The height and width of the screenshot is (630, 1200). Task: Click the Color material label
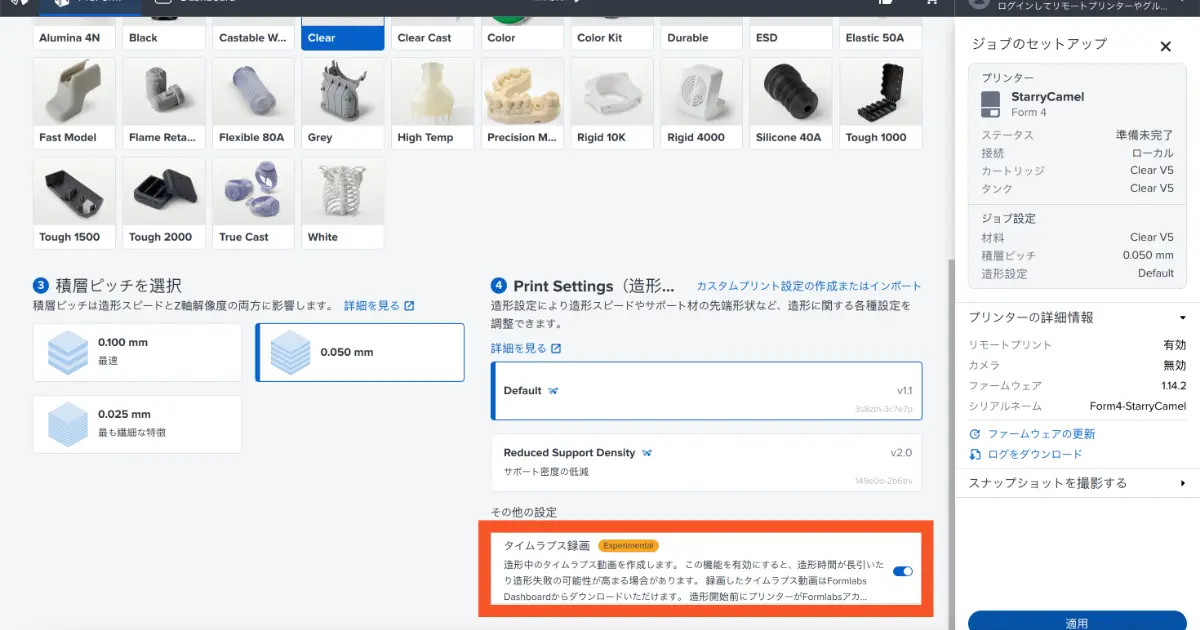pos(501,38)
